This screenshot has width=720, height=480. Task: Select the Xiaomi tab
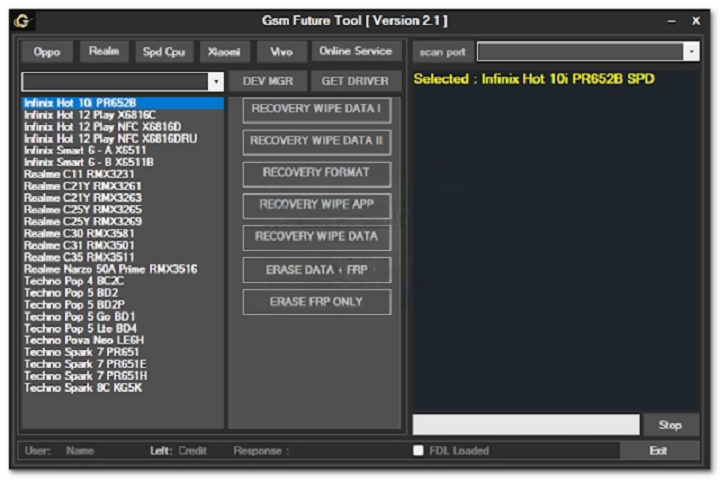223,51
